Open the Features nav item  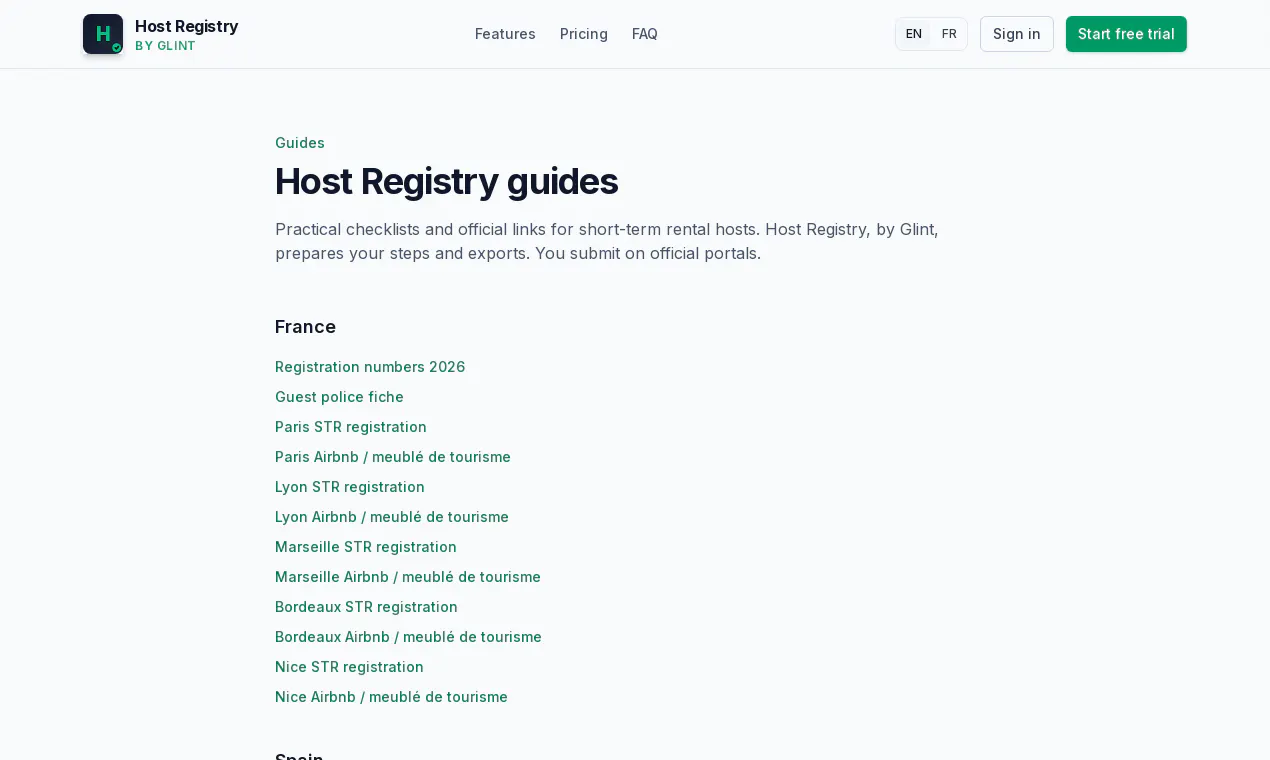click(x=505, y=34)
